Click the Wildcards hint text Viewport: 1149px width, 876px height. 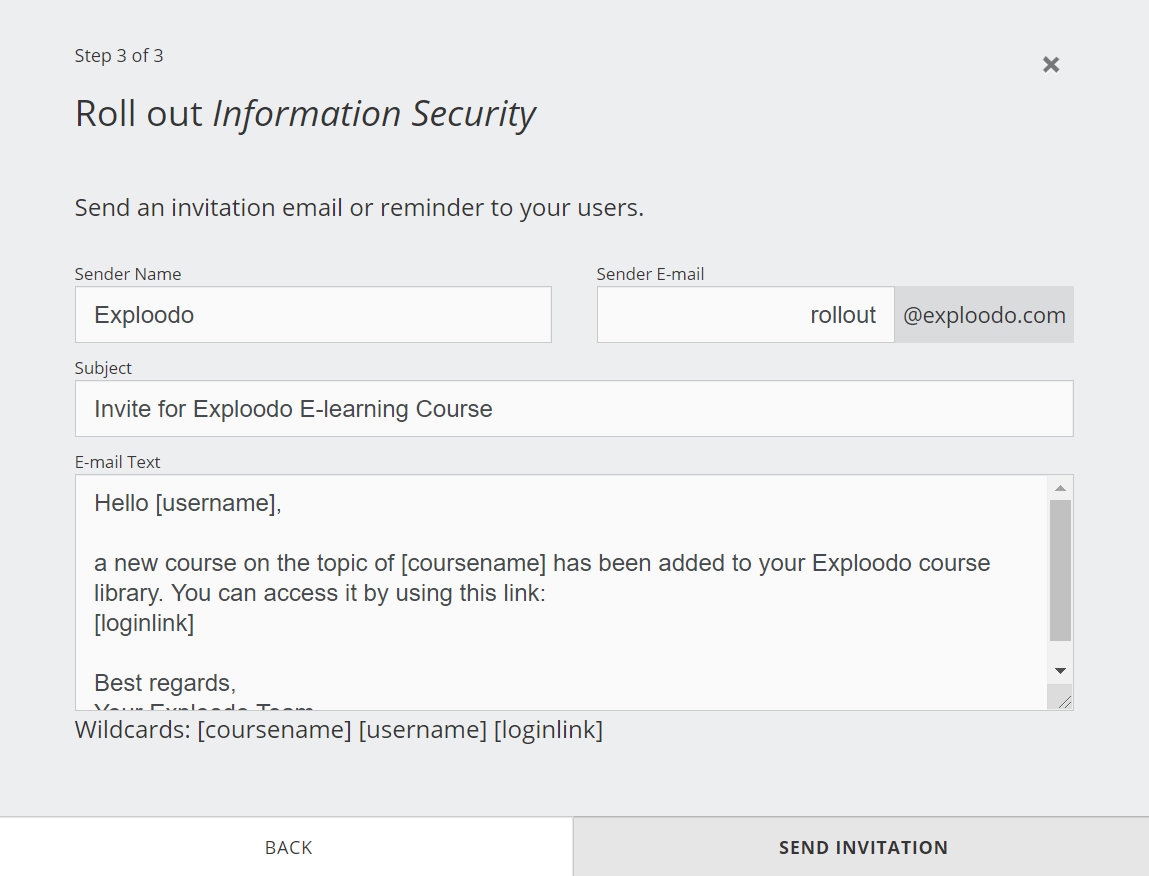point(339,730)
